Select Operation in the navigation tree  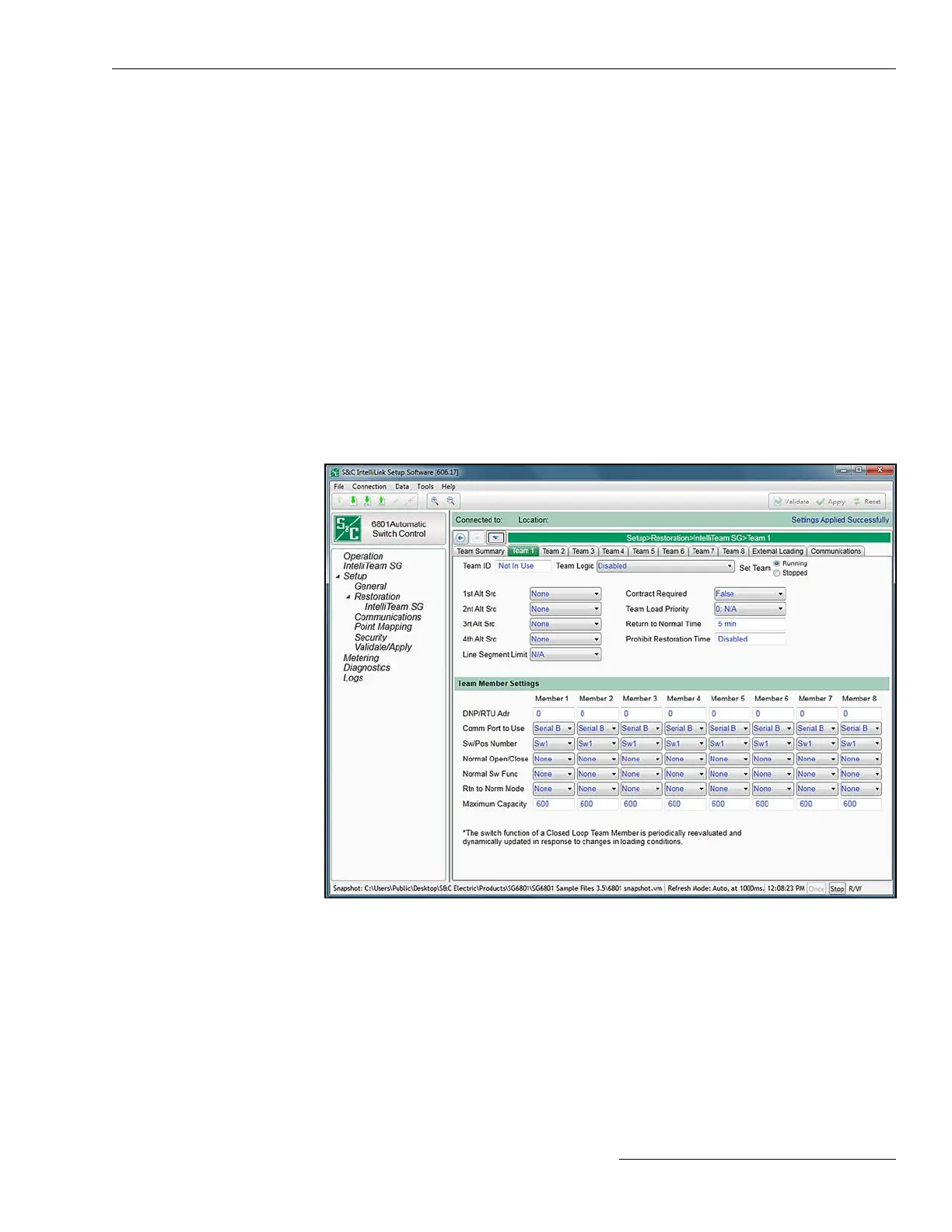[x=363, y=556]
